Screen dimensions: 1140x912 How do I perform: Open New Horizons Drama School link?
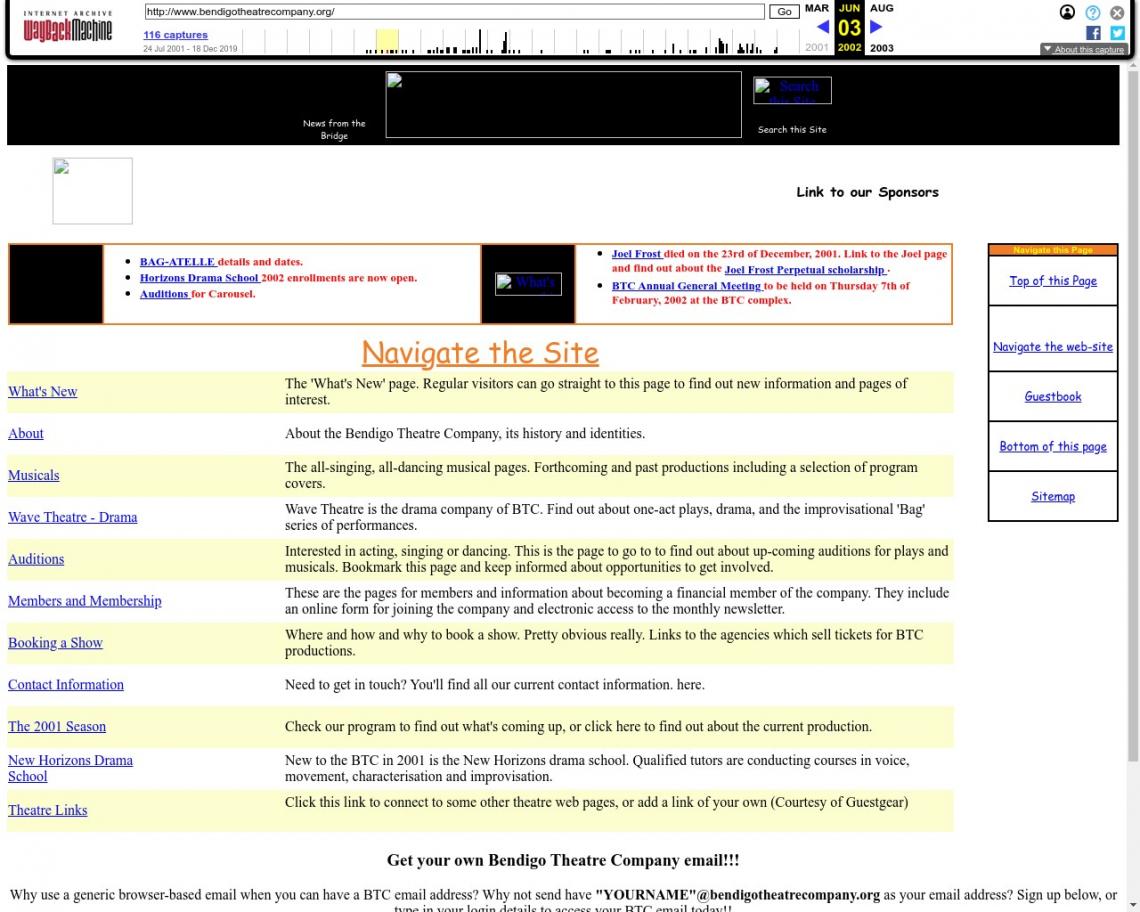[x=70, y=768]
